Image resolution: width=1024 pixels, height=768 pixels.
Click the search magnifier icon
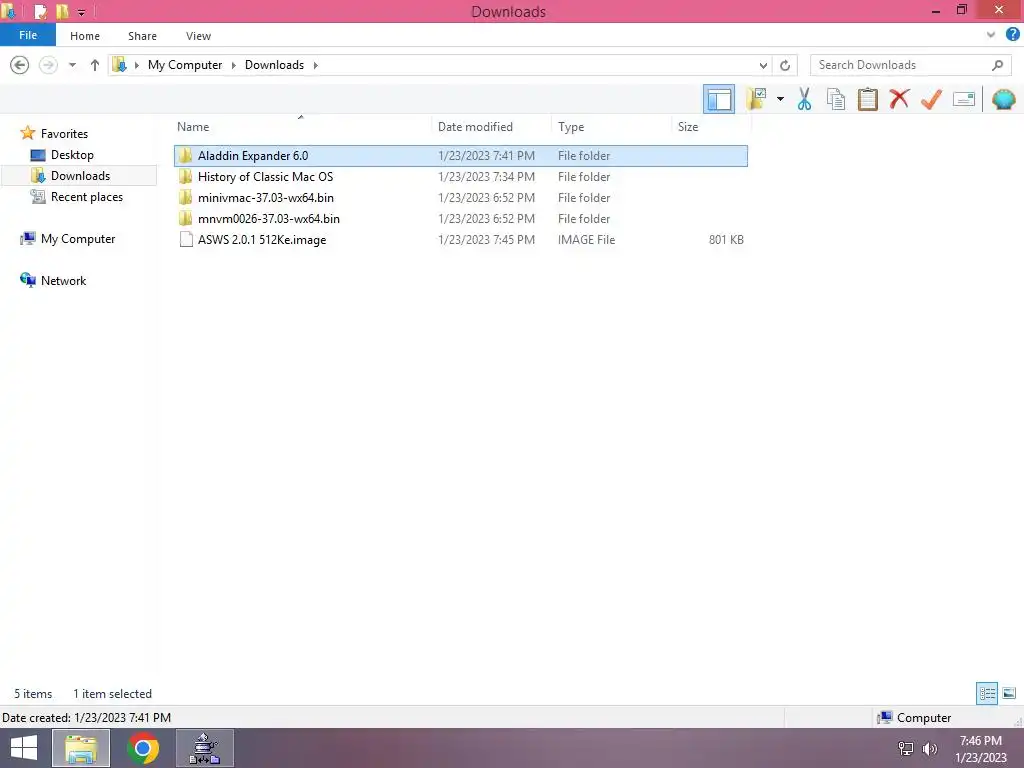(x=997, y=65)
